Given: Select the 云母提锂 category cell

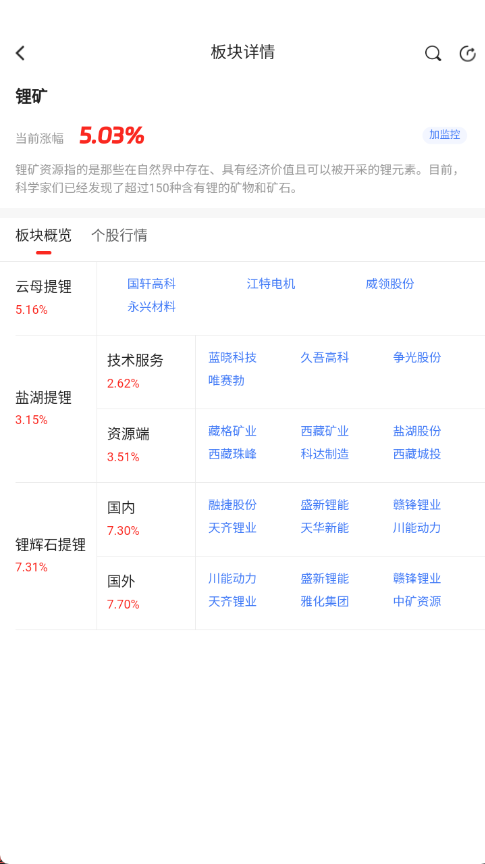Looking at the screenshot, I should pyautogui.click(x=48, y=298).
